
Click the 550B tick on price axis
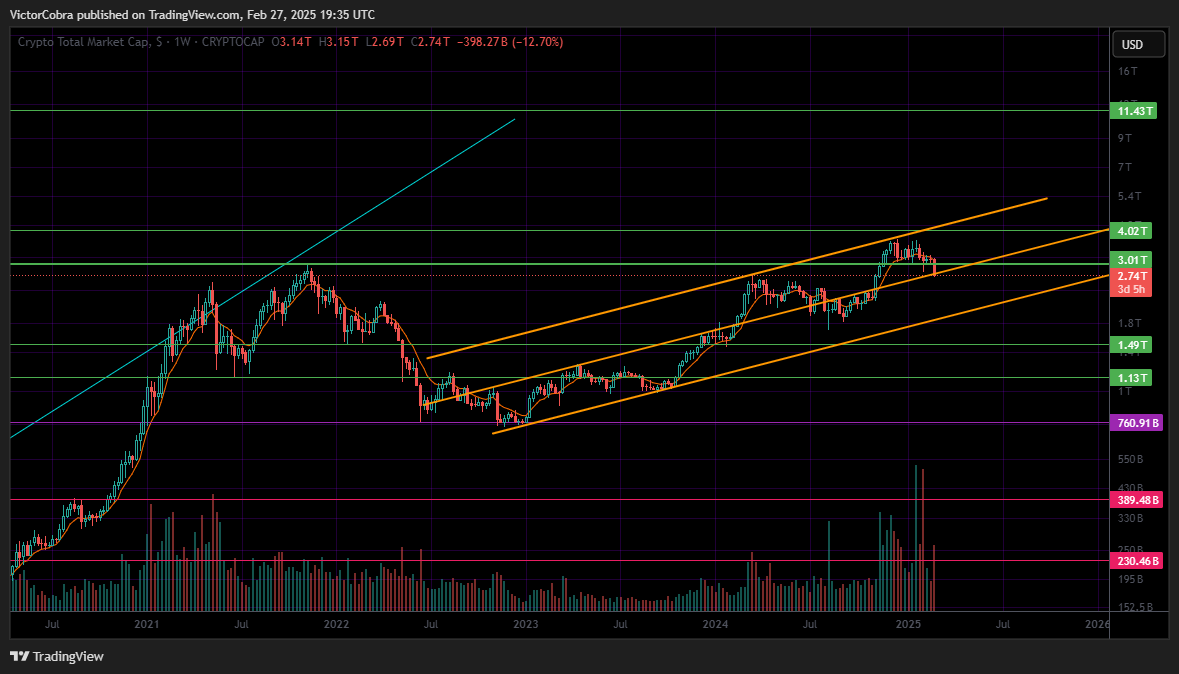1130,459
